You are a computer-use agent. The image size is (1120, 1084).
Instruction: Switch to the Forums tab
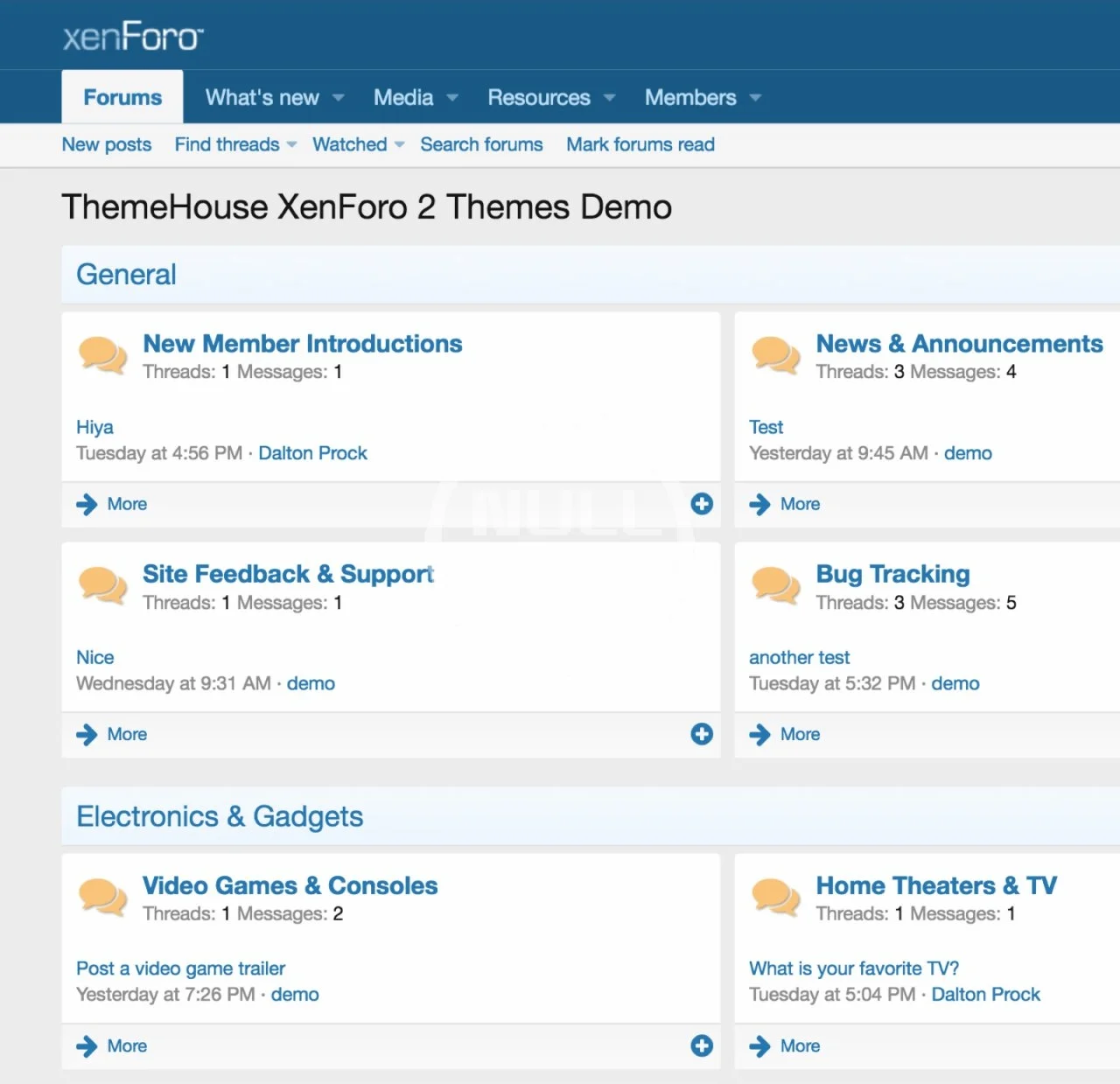pos(122,97)
